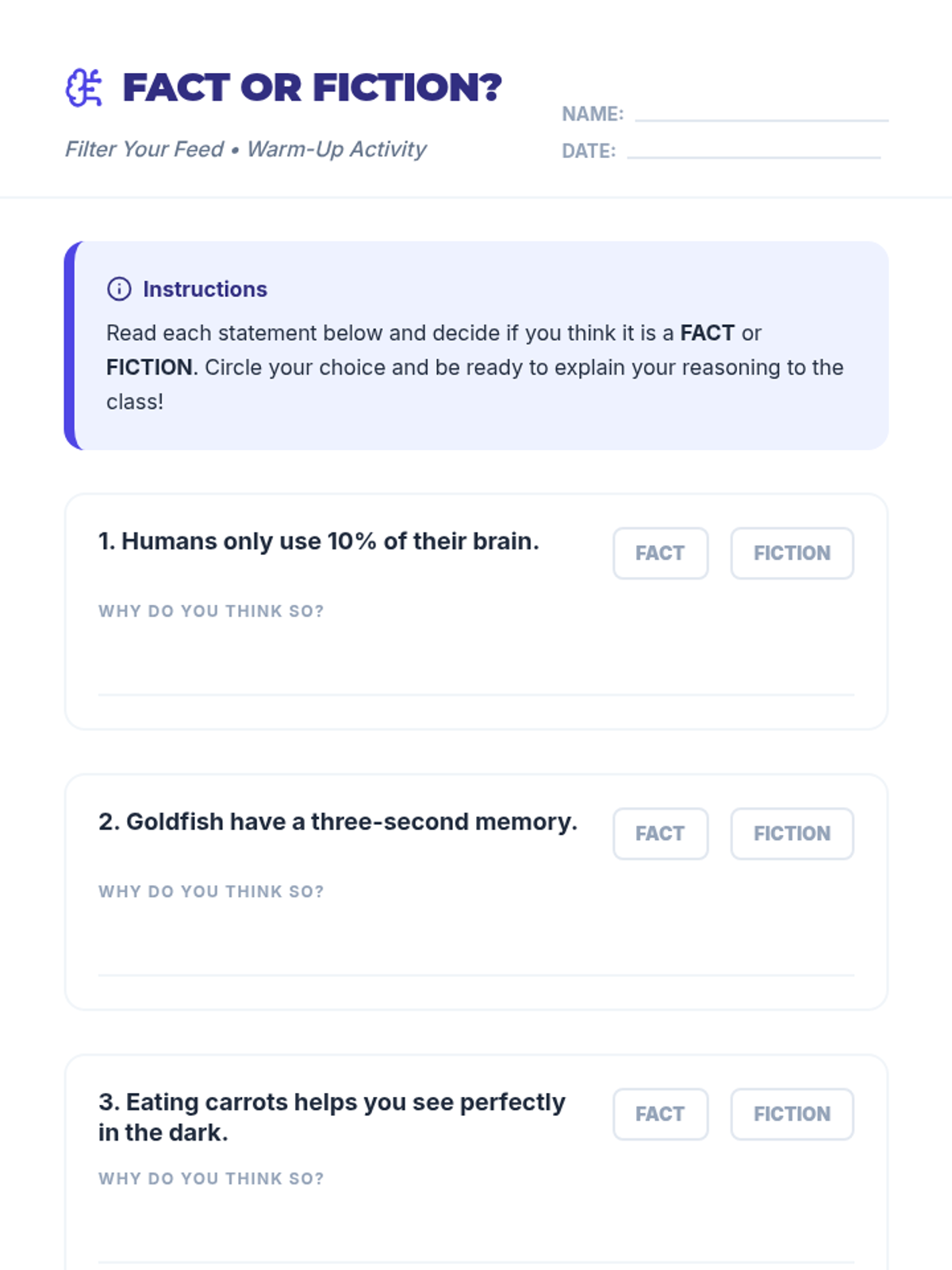Choose FICTION for the goldfish memory statement
This screenshot has height=1270, width=952.
(x=792, y=833)
